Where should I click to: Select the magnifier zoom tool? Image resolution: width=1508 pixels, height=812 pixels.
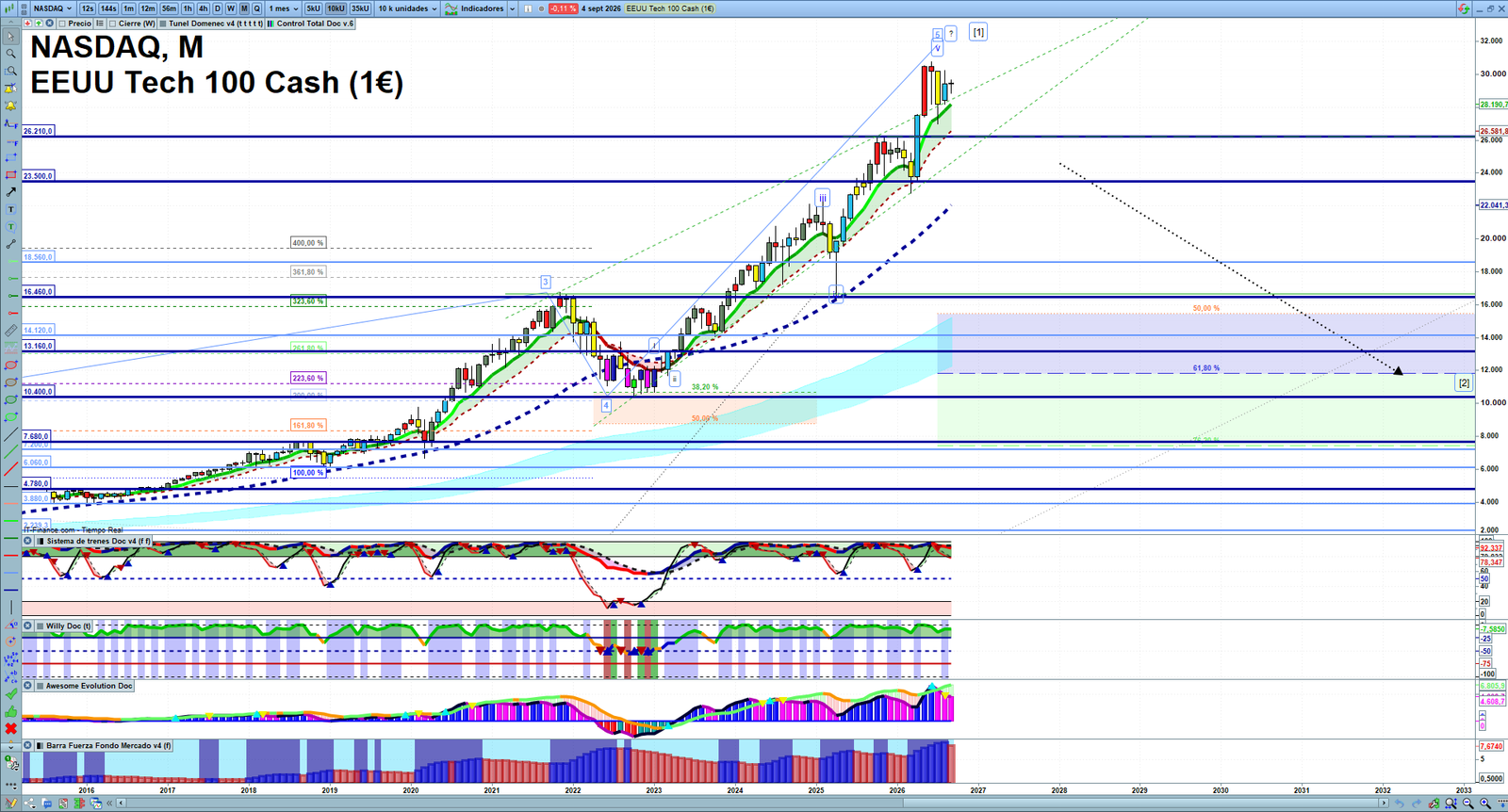(11, 54)
